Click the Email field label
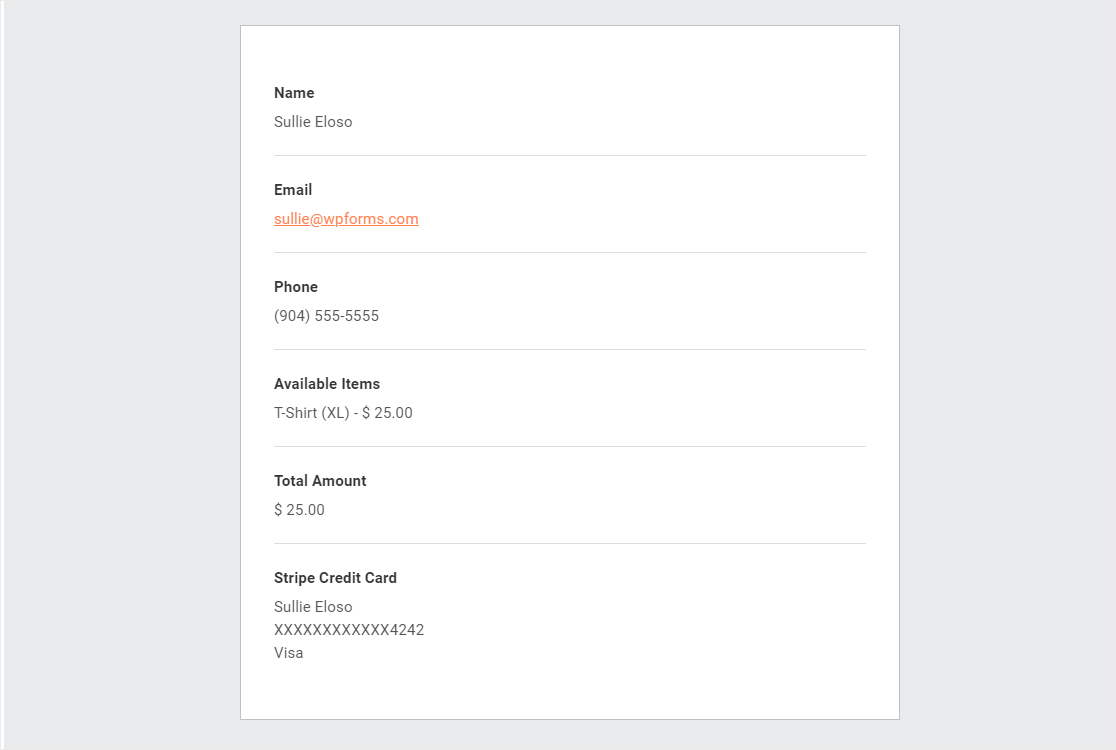This screenshot has height=750, width=1116. point(293,190)
